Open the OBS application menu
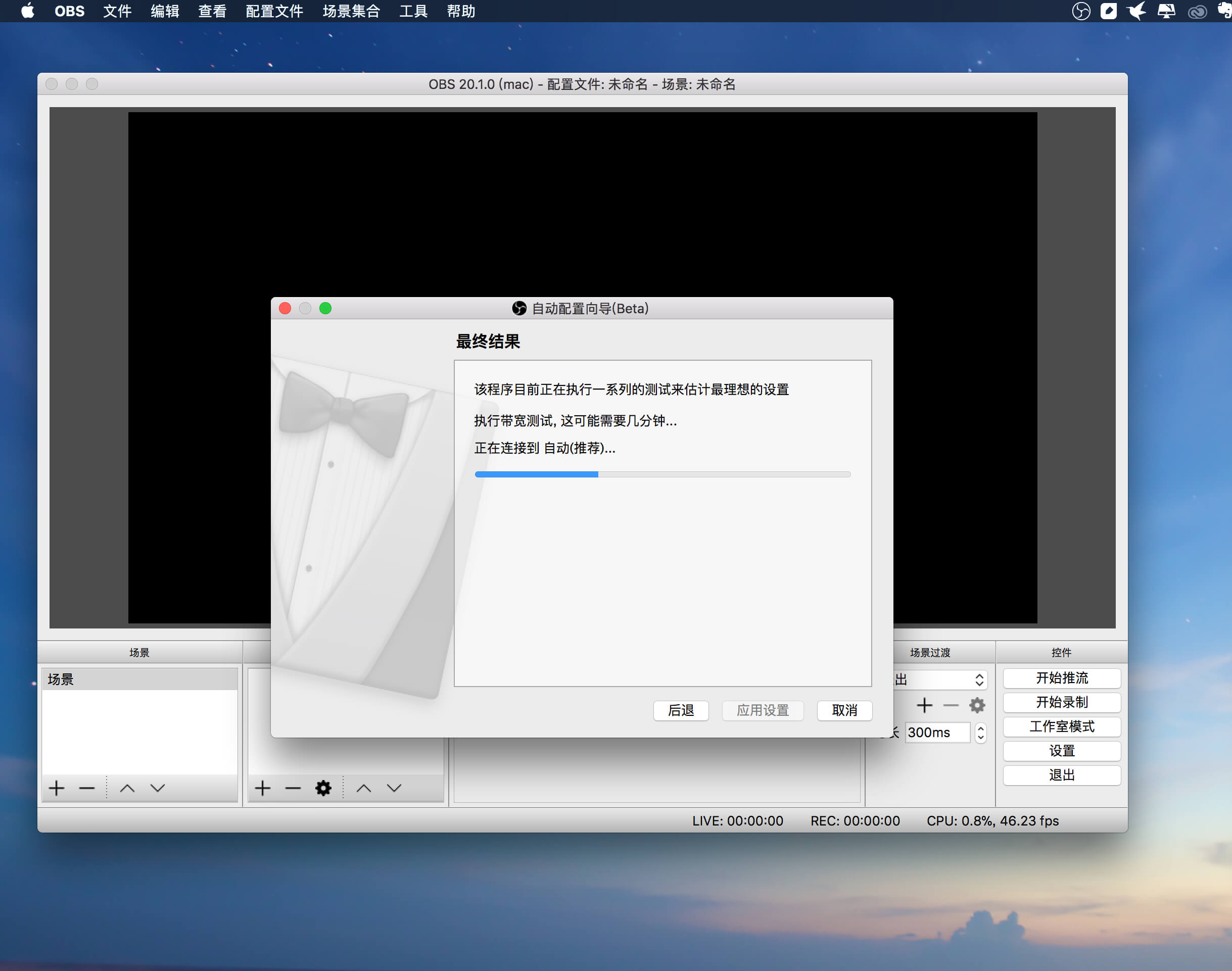 [x=69, y=11]
